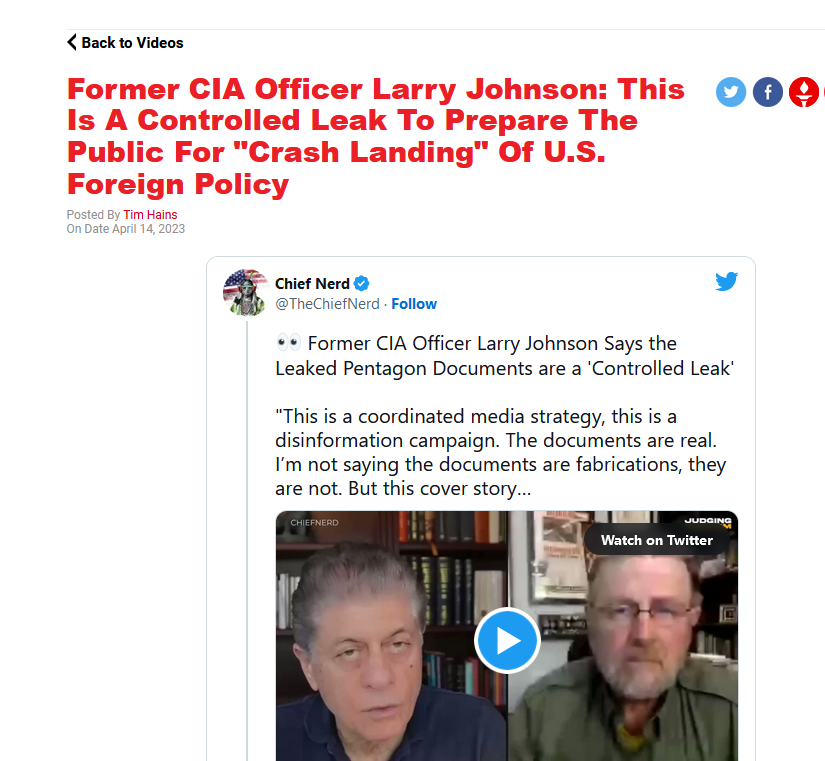The image size is (825, 761).
Task: Follow the Chief Nerd account
Action: click(x=414, y=304)
